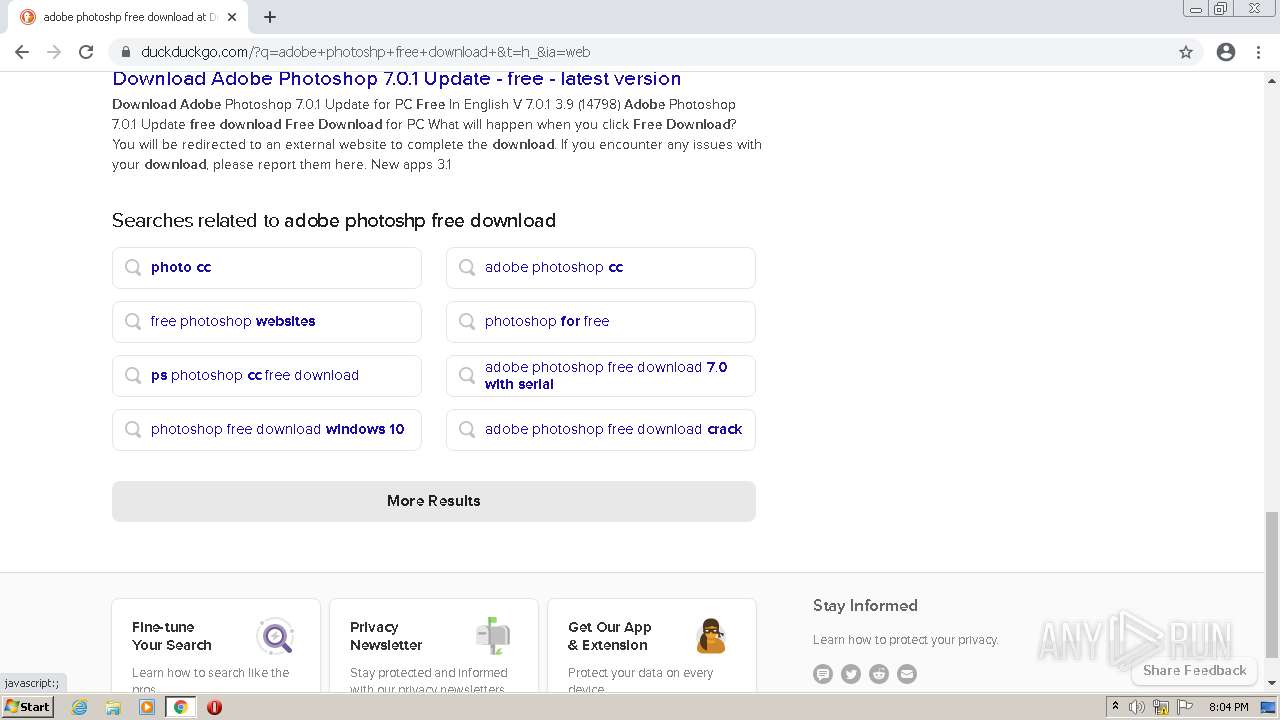This screenshot has width=1280, height=720.
Task: Open a new tab with plus button
Action: [270, 17]
